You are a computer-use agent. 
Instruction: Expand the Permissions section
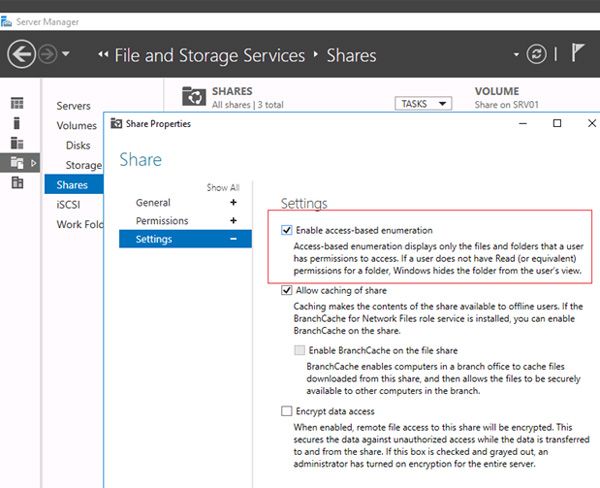click(x=233, y=221)
